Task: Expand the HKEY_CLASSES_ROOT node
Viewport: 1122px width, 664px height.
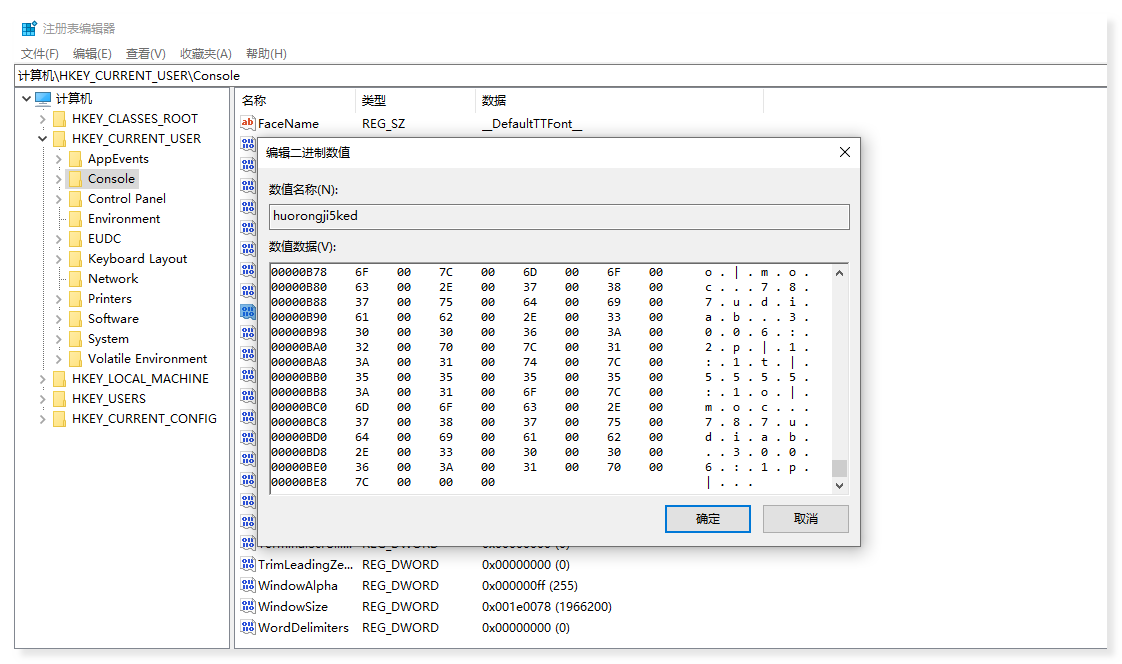Action: (43, 119)
